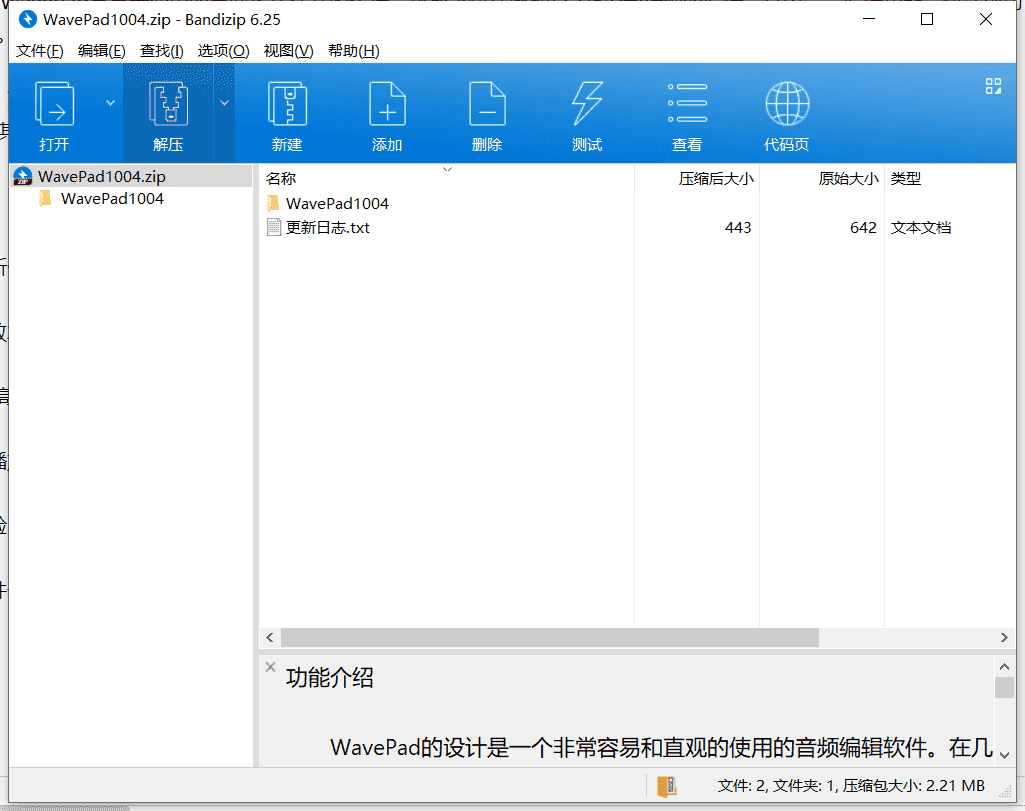
Task: Click the 功能介绍 heading text
Action: coord(329,678)
